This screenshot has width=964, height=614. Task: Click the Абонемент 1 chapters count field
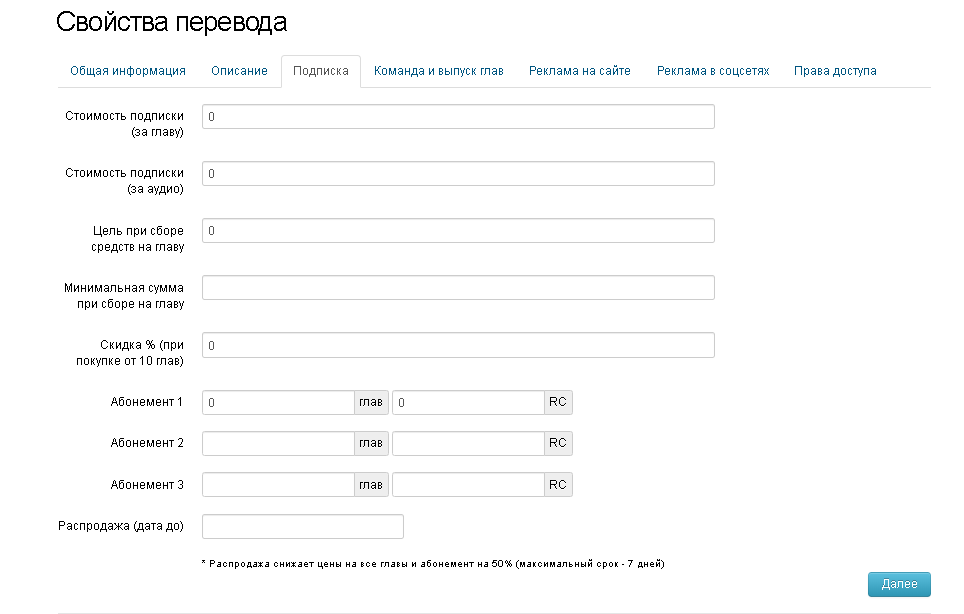(x=278, y=403)
